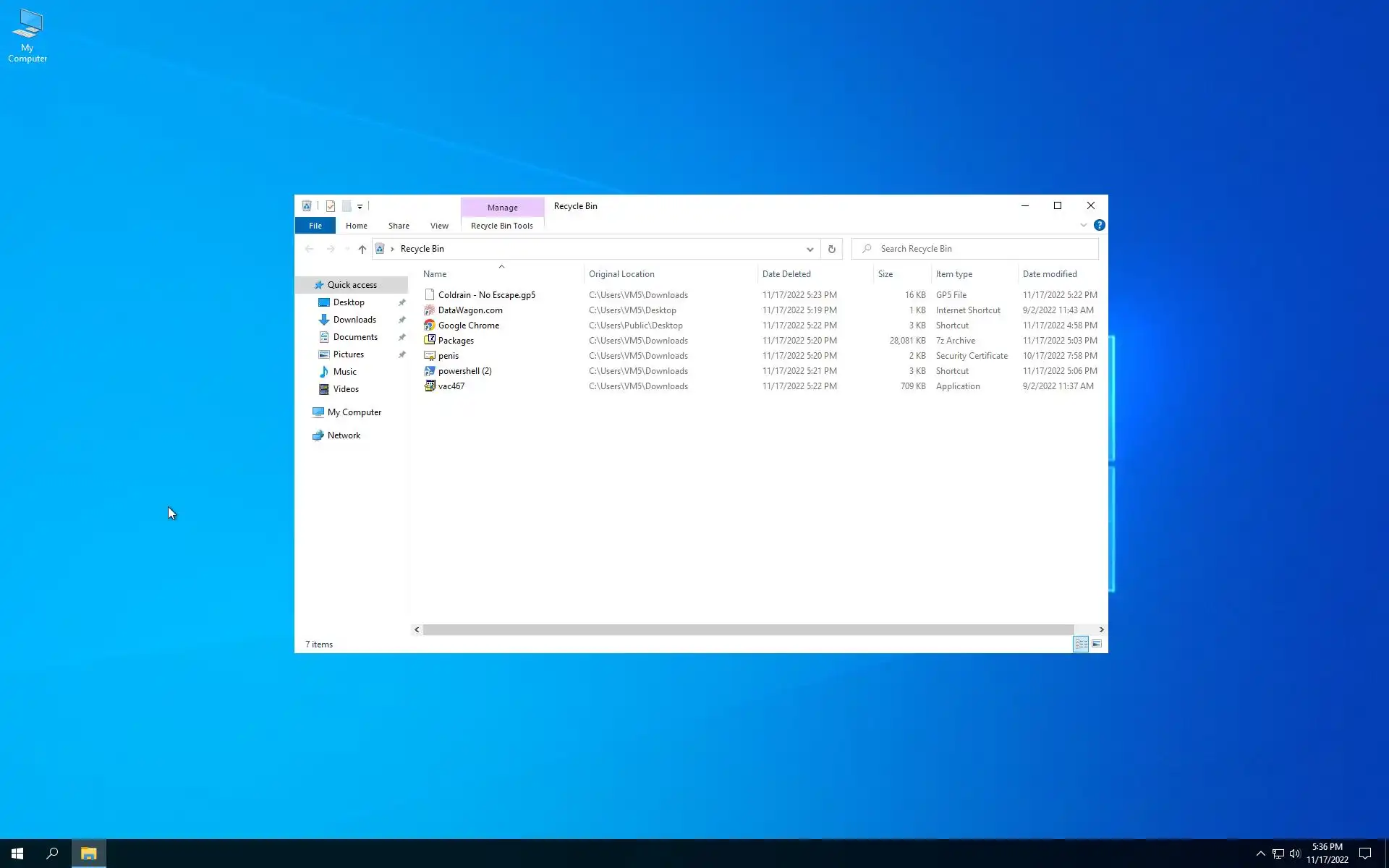The width and height of the screenshot is (1389, 868).
Task: Click the Properties icon in the quick access toolbar
Action: coord(331,206)
